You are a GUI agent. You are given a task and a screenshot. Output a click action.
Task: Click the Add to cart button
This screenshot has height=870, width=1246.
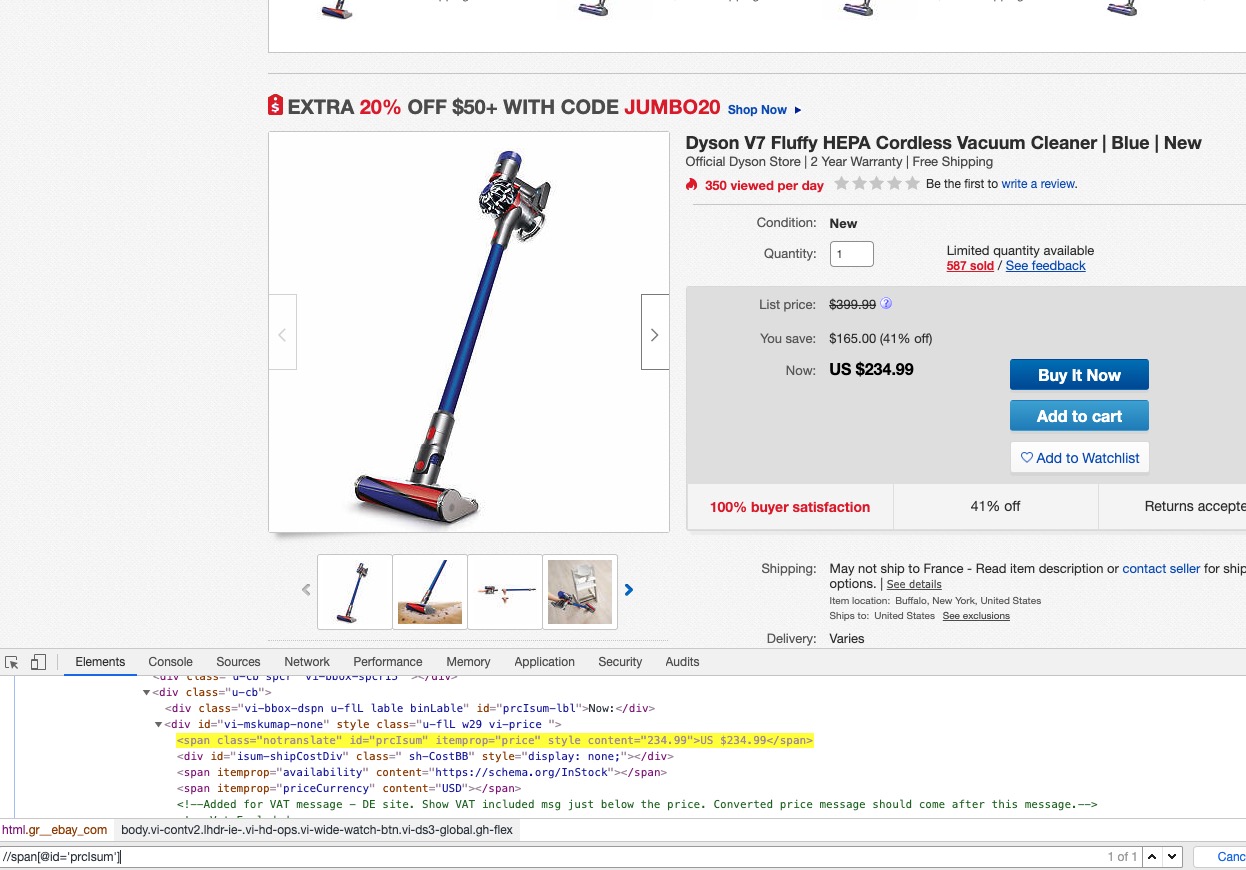(x=1079, y=416)
